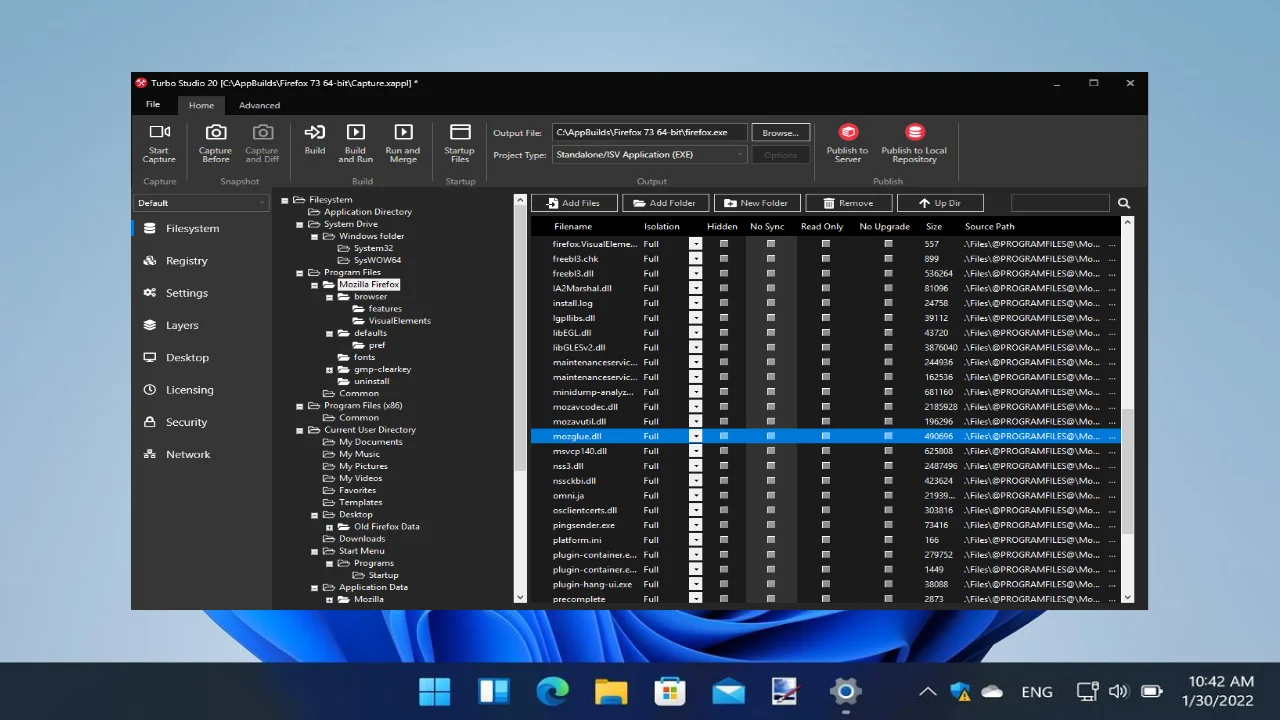Switch to the Home tab

(x=201, y=105)
